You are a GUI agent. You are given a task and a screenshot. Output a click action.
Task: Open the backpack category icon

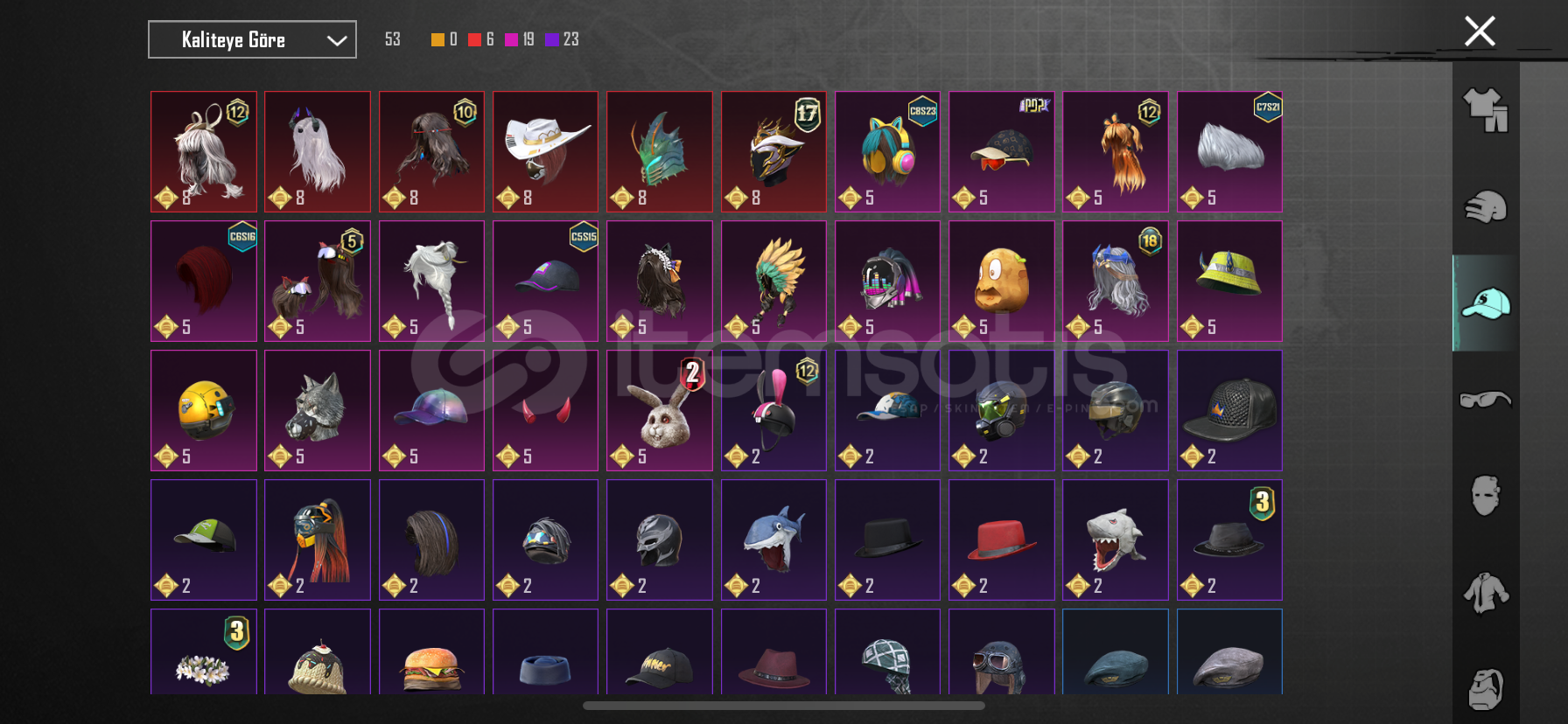1486,690
